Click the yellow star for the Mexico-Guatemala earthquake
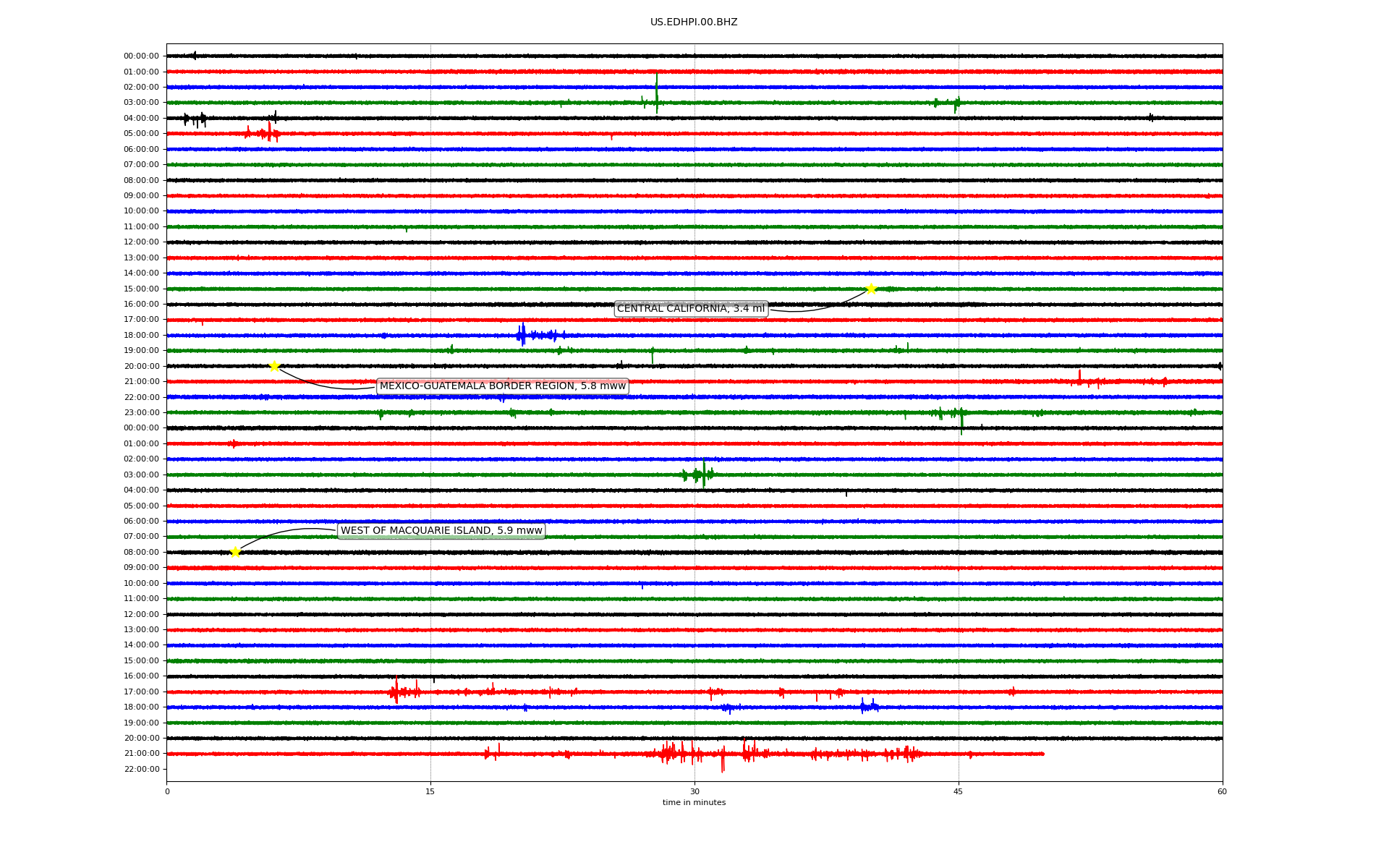 (274, 366)
